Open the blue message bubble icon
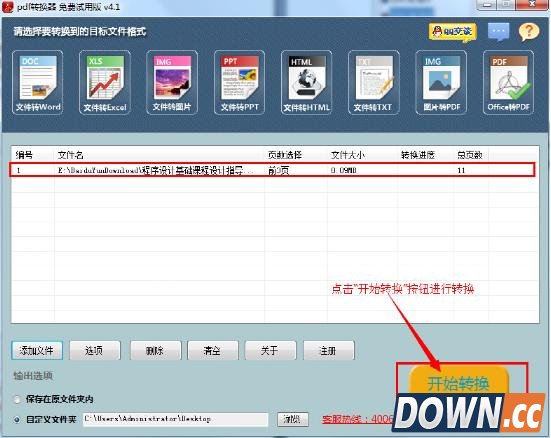 tap(498, 32)
